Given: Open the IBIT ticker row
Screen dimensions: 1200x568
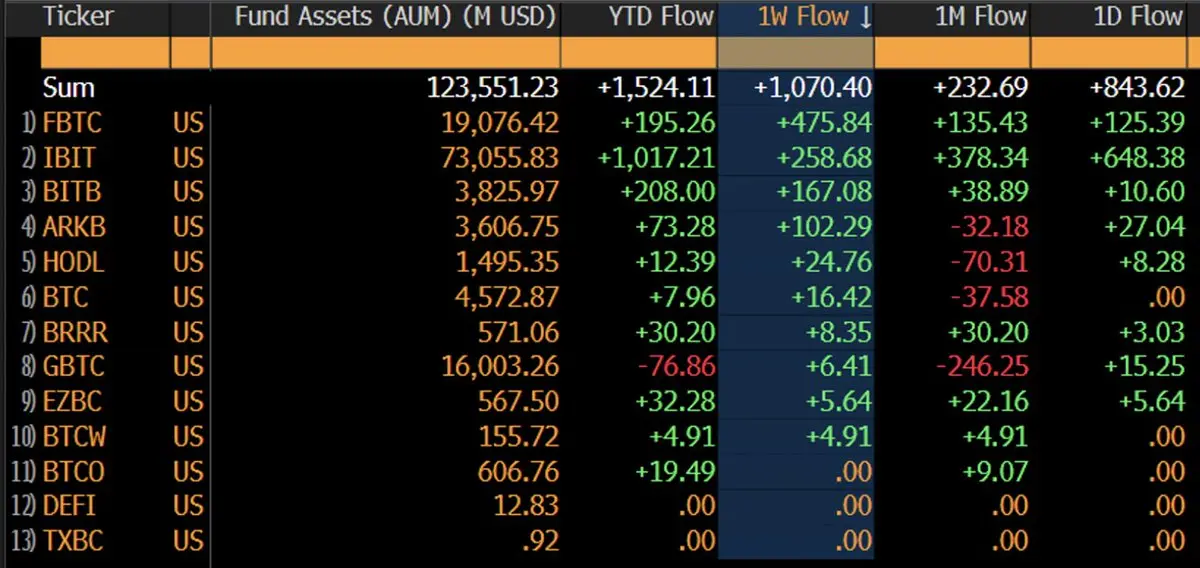Looking at the screenshot, I should 69,158.
